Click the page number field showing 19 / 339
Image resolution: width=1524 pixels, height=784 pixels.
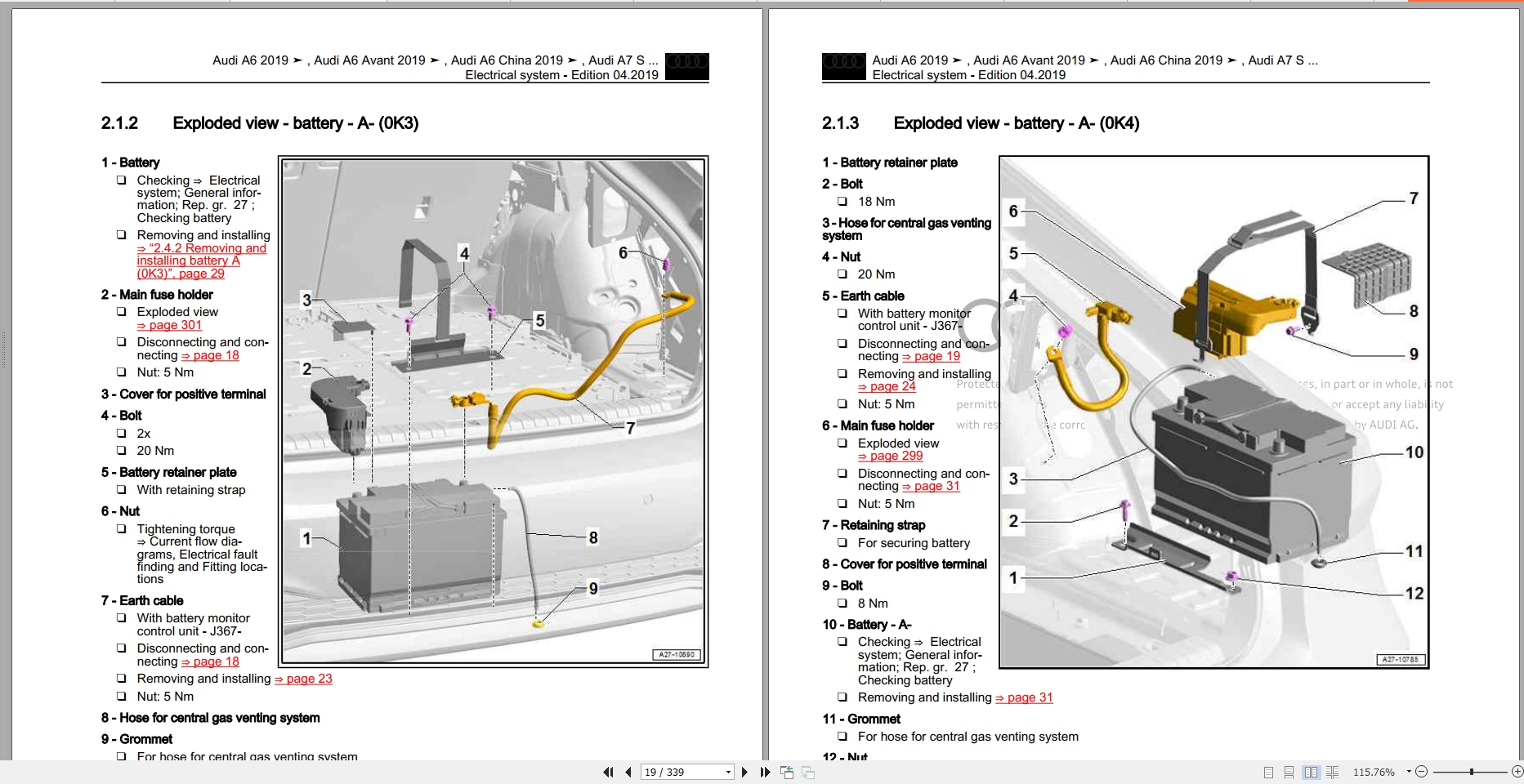(x=680, y=772)
